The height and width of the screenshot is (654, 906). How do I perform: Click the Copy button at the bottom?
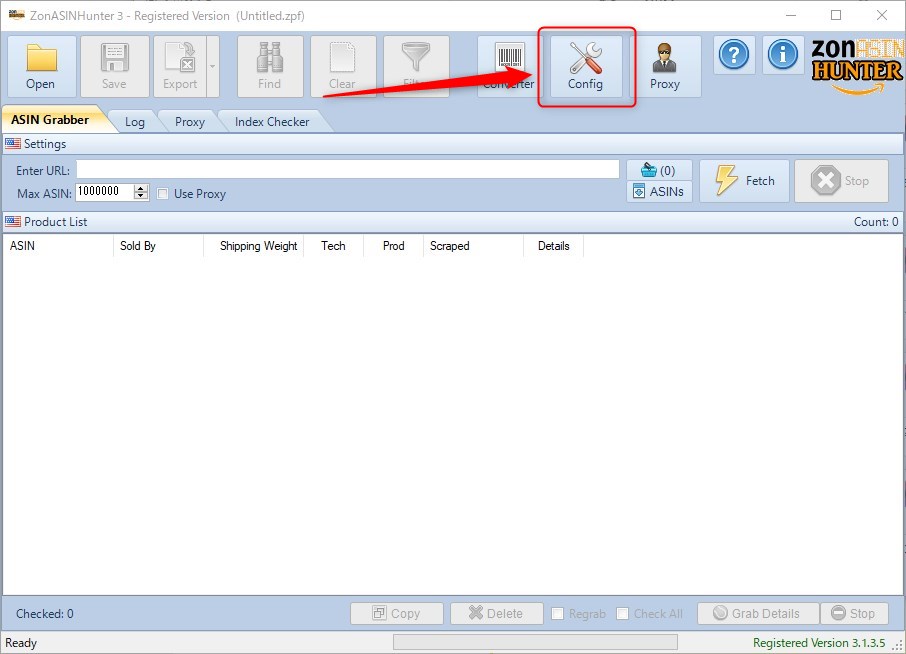point(397,613)
